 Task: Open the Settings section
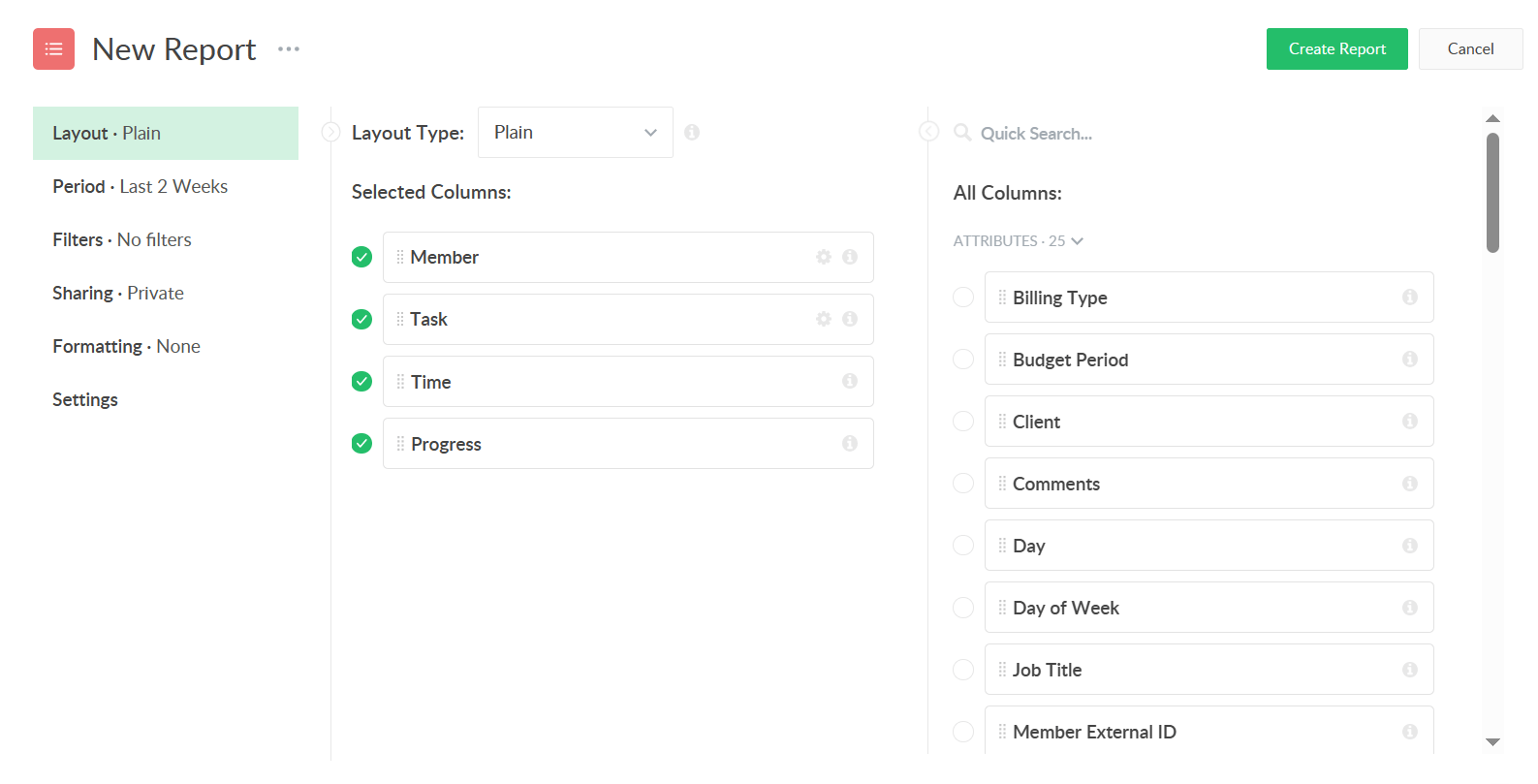(166, 399)
